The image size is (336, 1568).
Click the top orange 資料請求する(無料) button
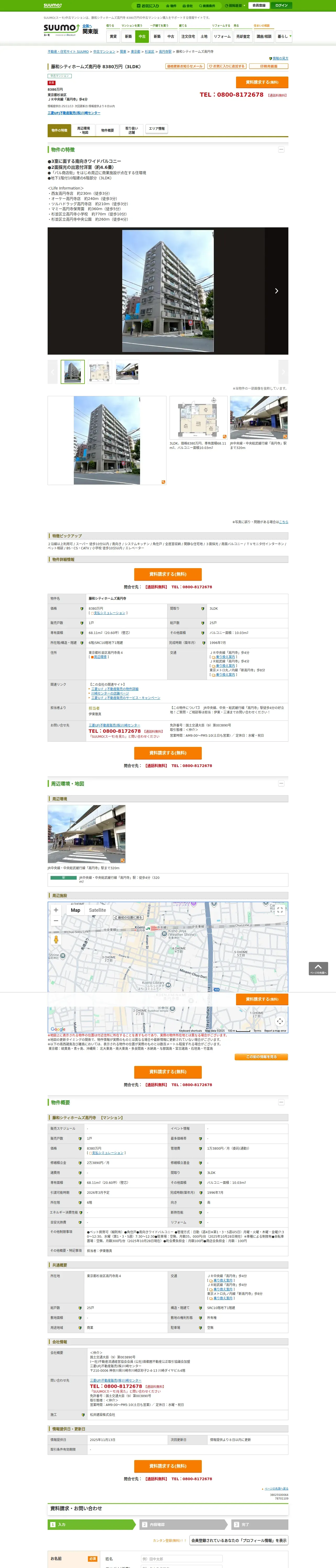(262, 82)
